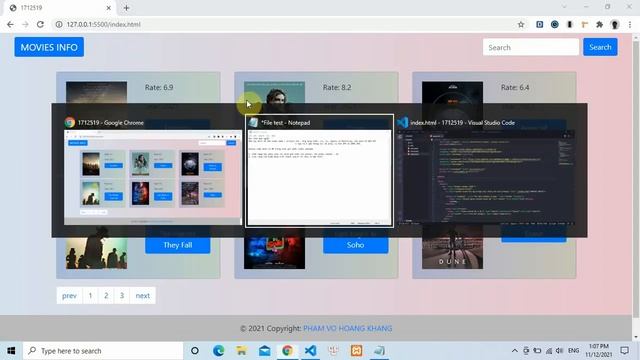Go to page 1 in the pagination

click(x=90, y=296)
